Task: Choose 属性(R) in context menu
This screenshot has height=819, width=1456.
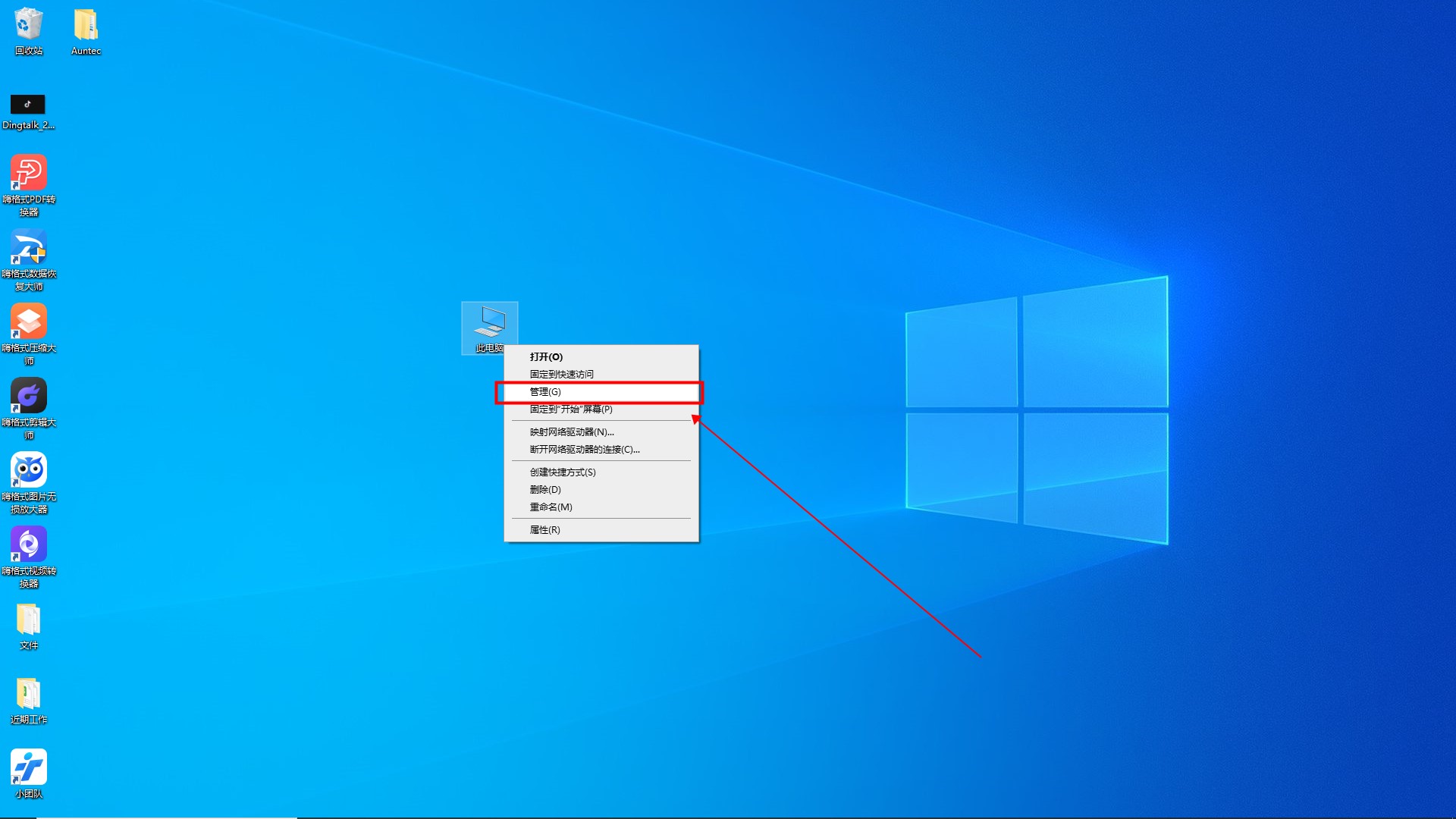Action: (601, 530)
